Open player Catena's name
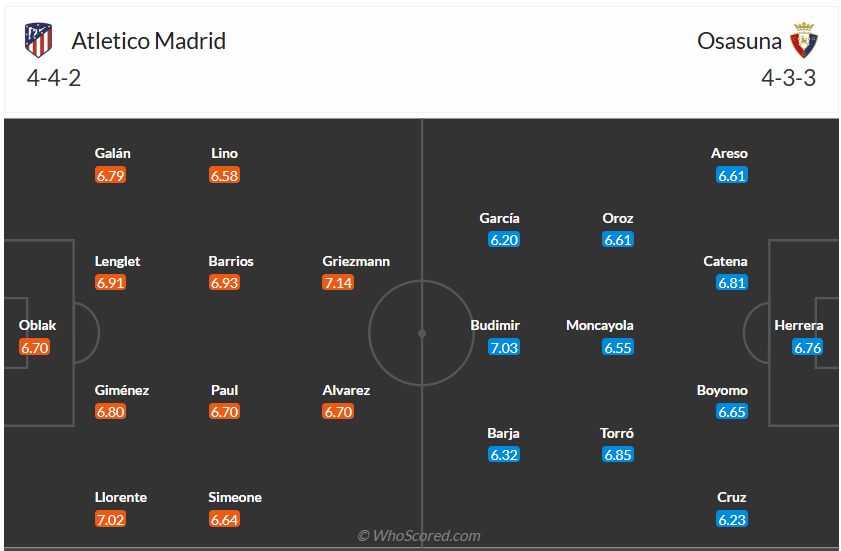The height and width of the screenshot is (551, 841). tap(725, 261)
